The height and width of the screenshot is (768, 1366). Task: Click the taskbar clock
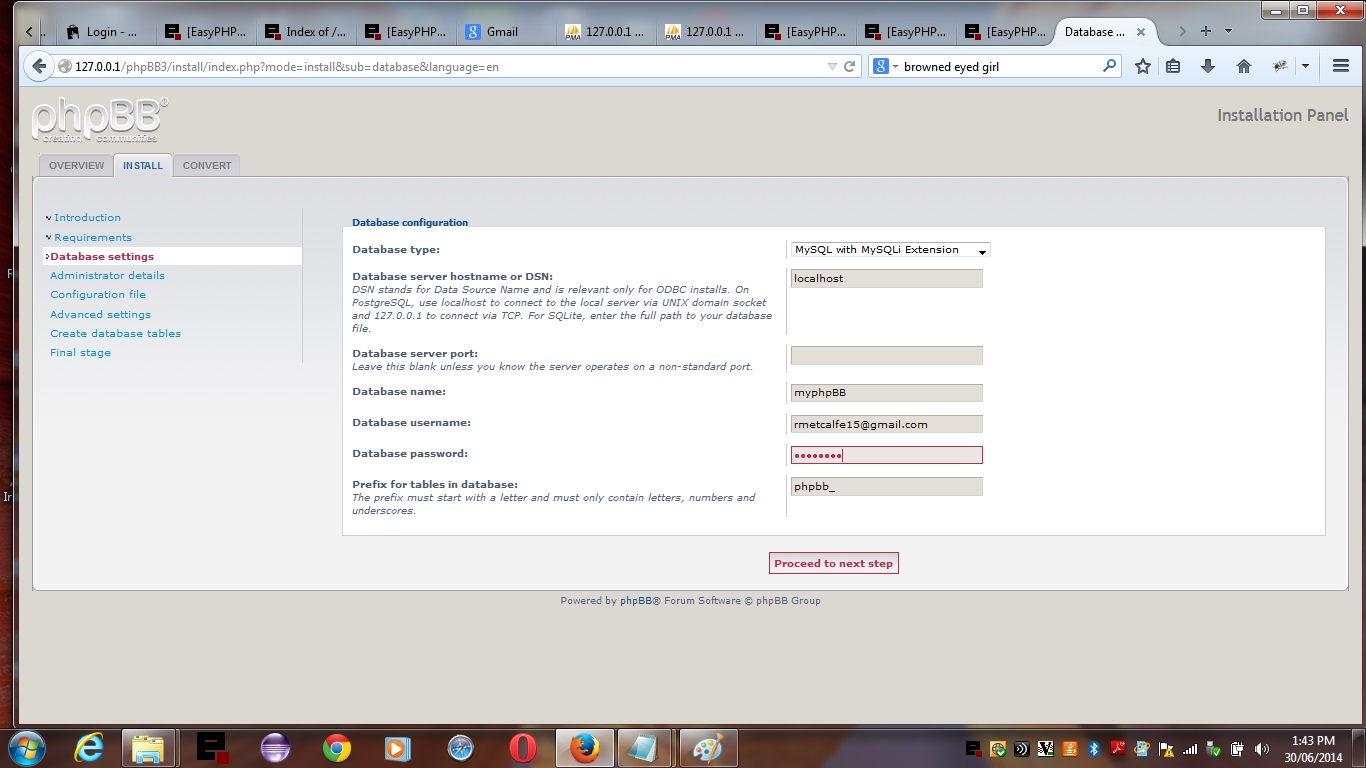pyautogui.click(x=1313, y=749)
